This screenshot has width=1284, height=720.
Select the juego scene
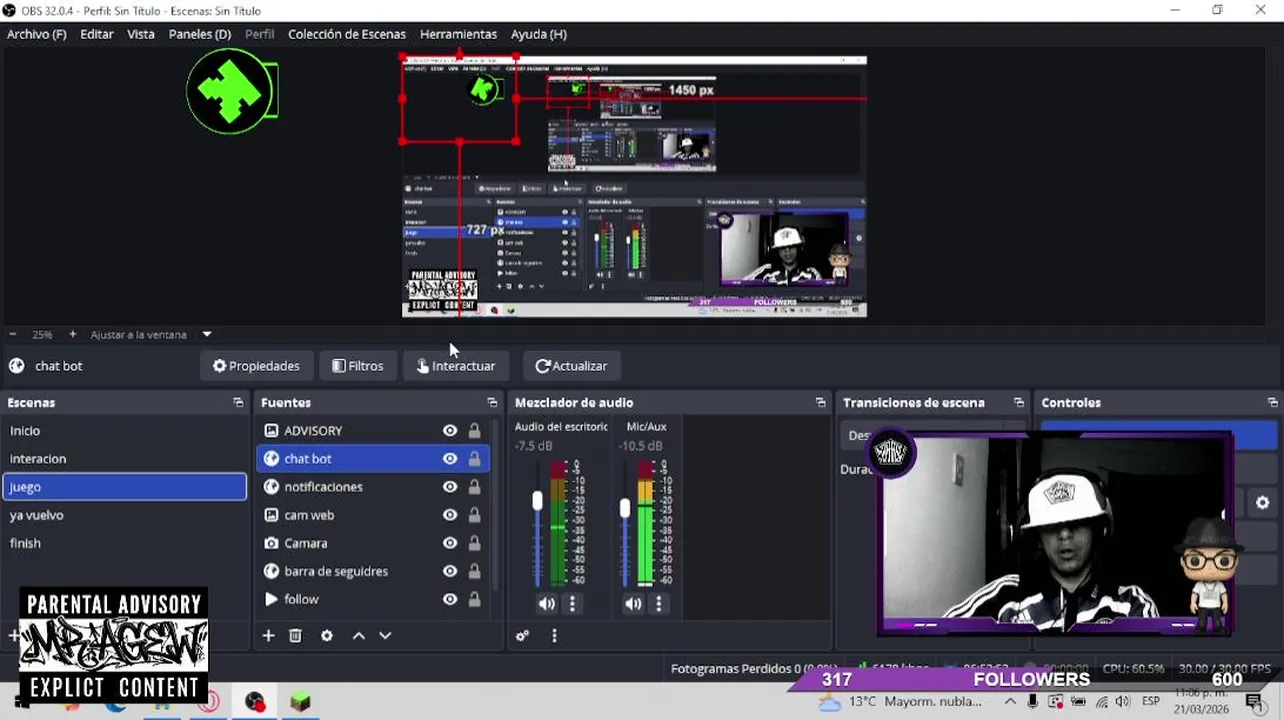(124, 486)
